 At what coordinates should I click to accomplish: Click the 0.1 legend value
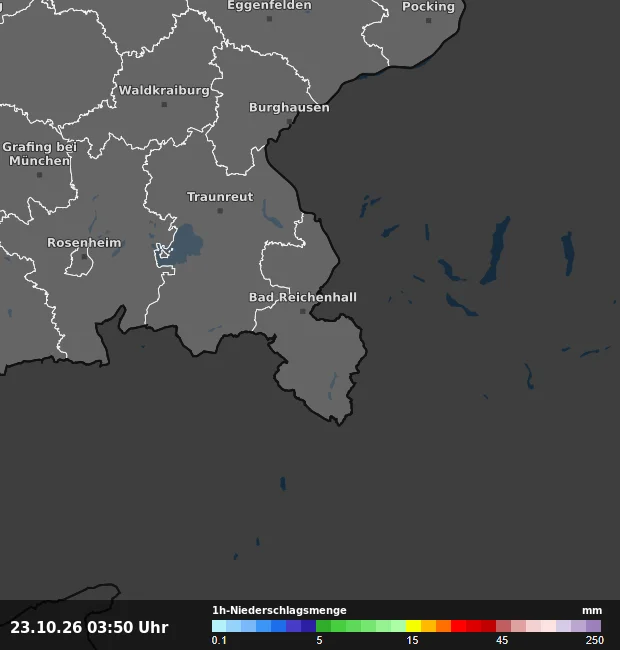pyautogui.click(x=219, y=640)
